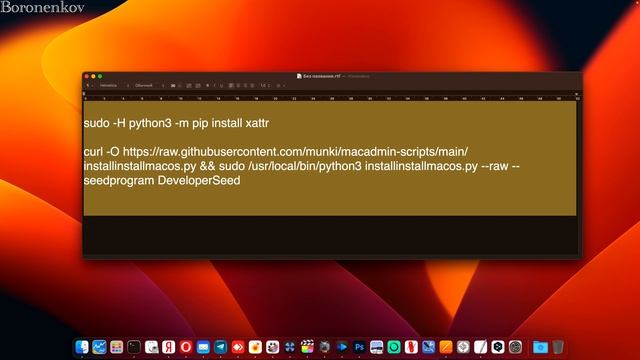This screenshot has width=640, height=360.
Task: Align text left in TextEdit toolbar
Action: pos(231,86)
